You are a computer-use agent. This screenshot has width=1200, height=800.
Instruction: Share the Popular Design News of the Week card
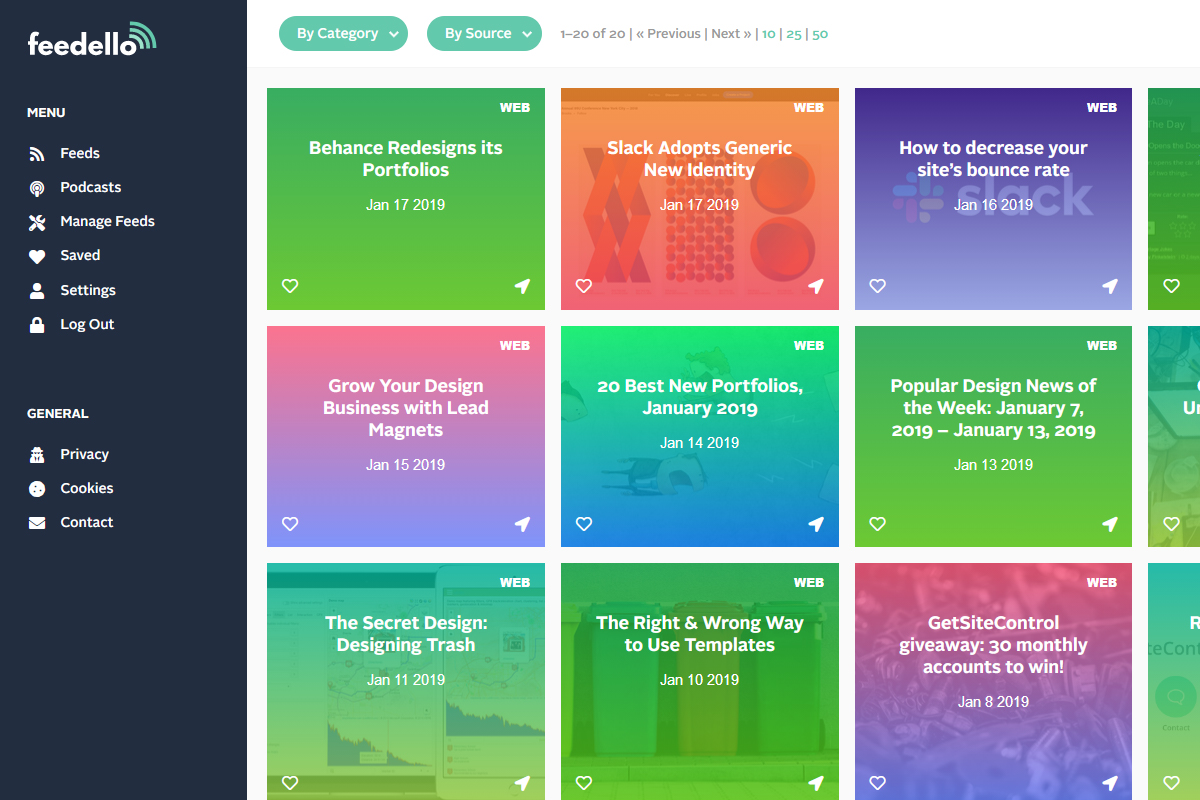click(1109, 524)
